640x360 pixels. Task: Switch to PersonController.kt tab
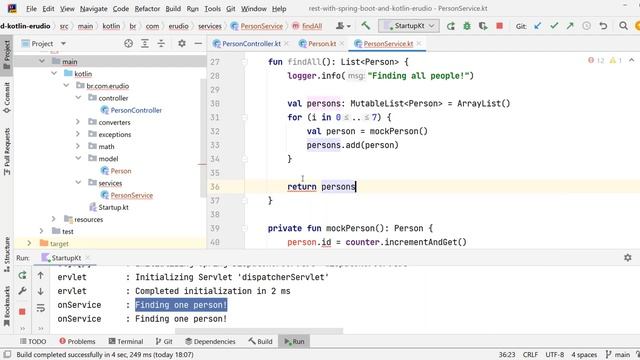(251, 43)
